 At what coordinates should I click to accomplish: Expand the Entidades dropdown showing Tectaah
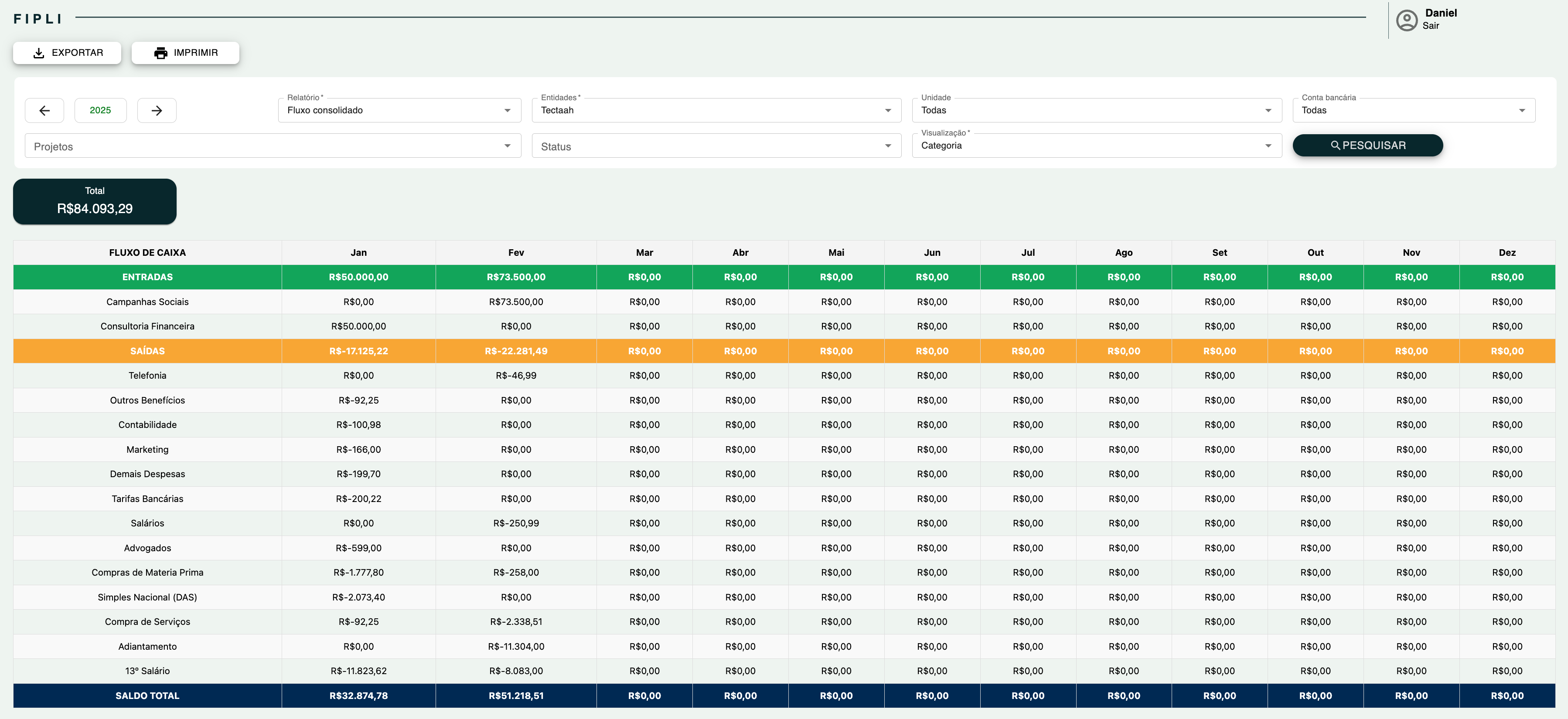click(716, 110)
